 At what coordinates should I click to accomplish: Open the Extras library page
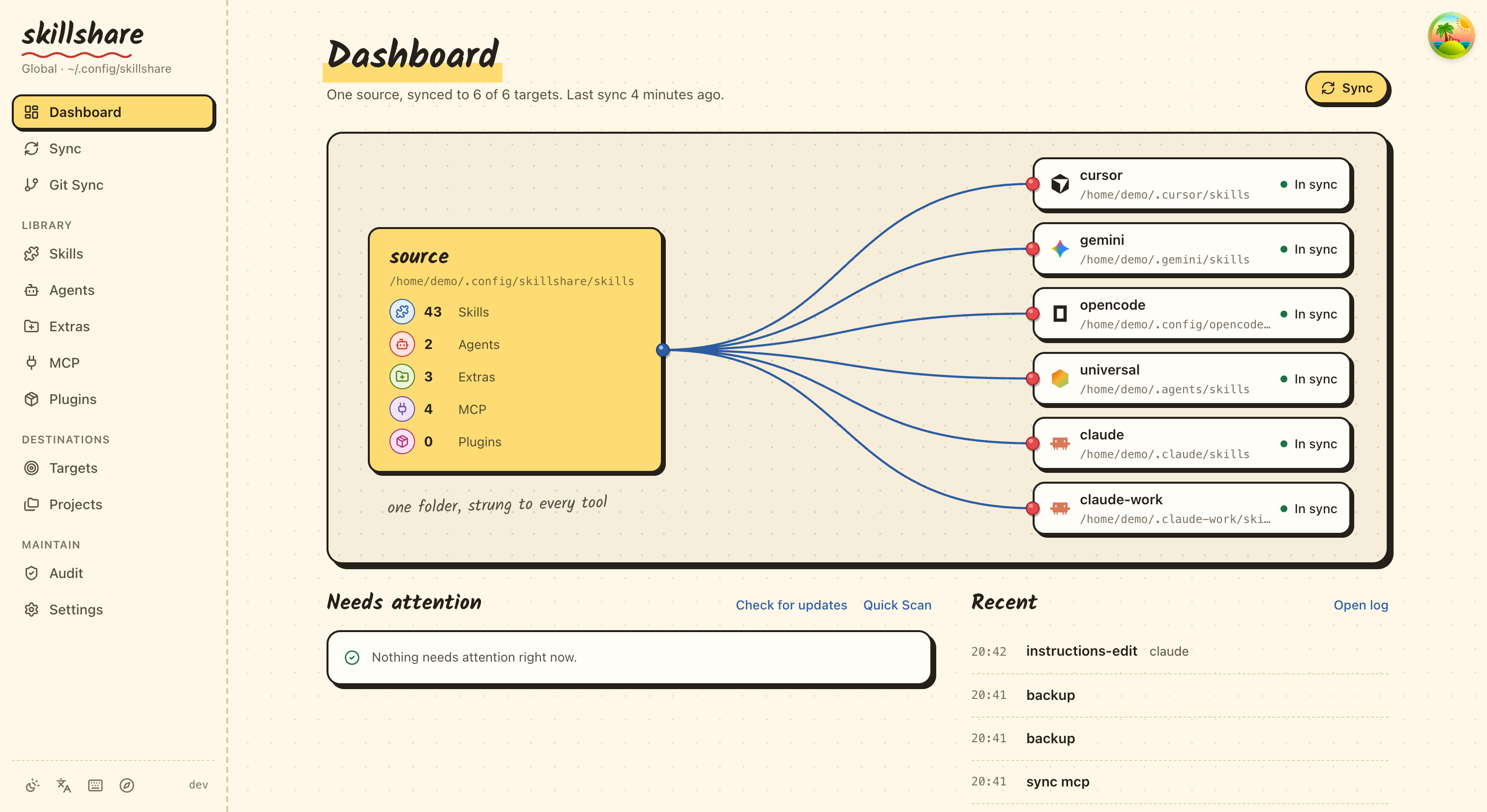(113, 326)
